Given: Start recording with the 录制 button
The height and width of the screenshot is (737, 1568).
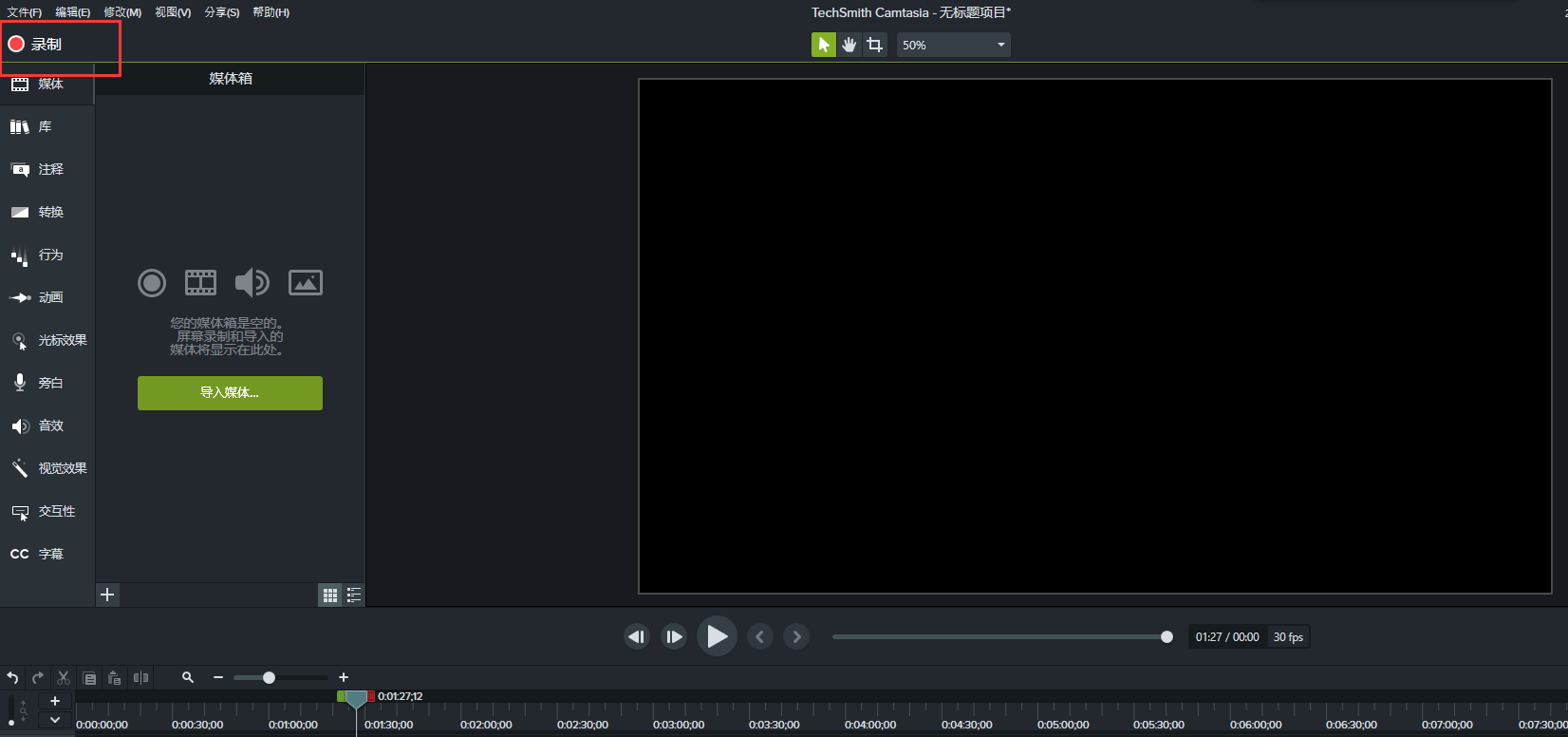Looking at the screenshot, I should pos(36,45).
